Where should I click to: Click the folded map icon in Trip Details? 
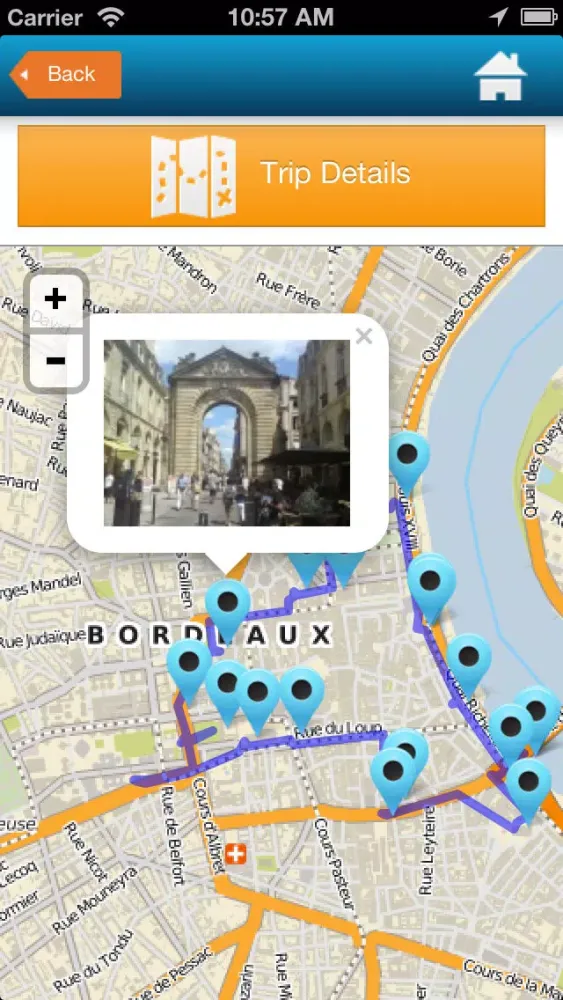[193, 177]
